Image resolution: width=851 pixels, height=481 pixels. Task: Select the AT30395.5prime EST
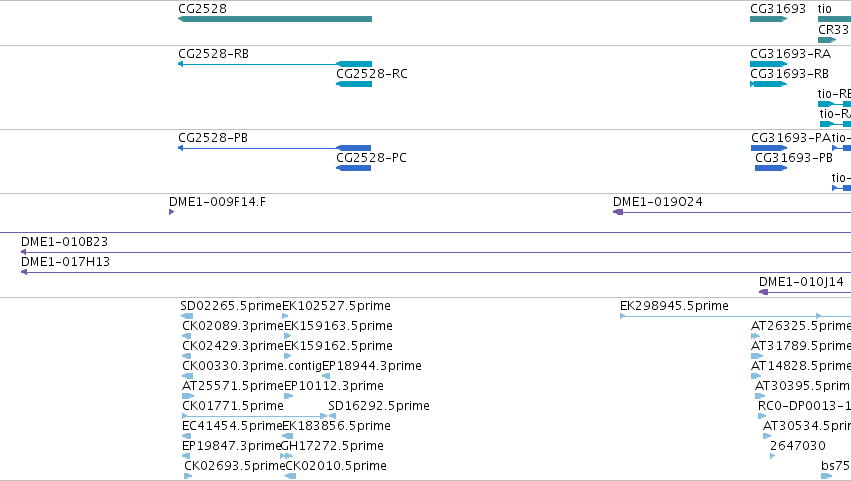760,396
